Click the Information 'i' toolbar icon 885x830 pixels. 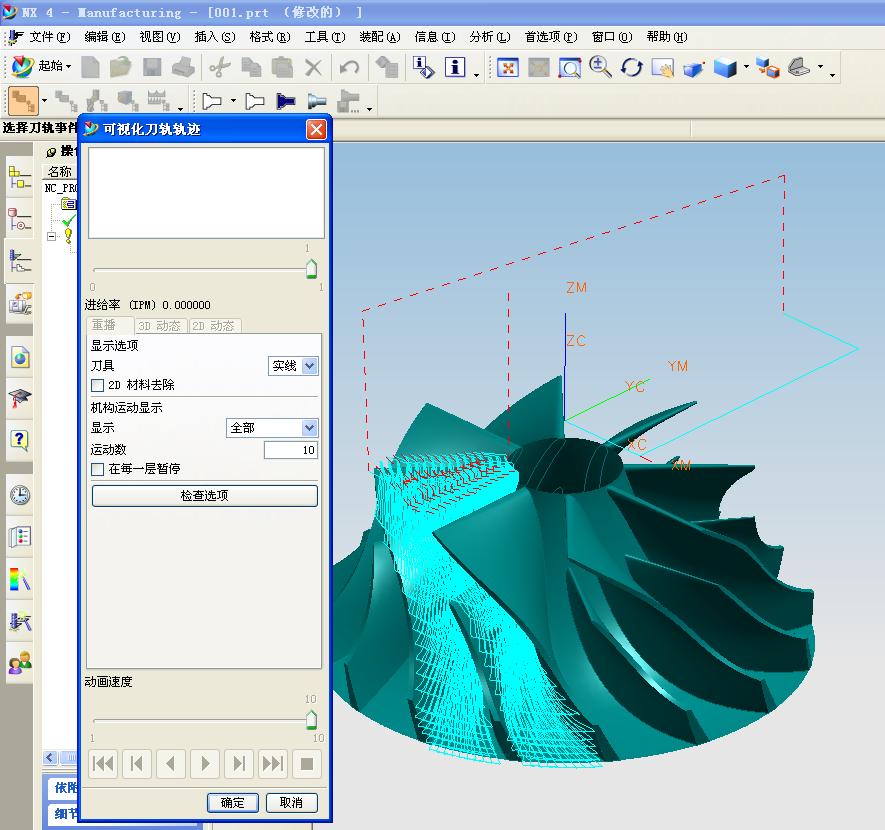click(x=455, y=67)
